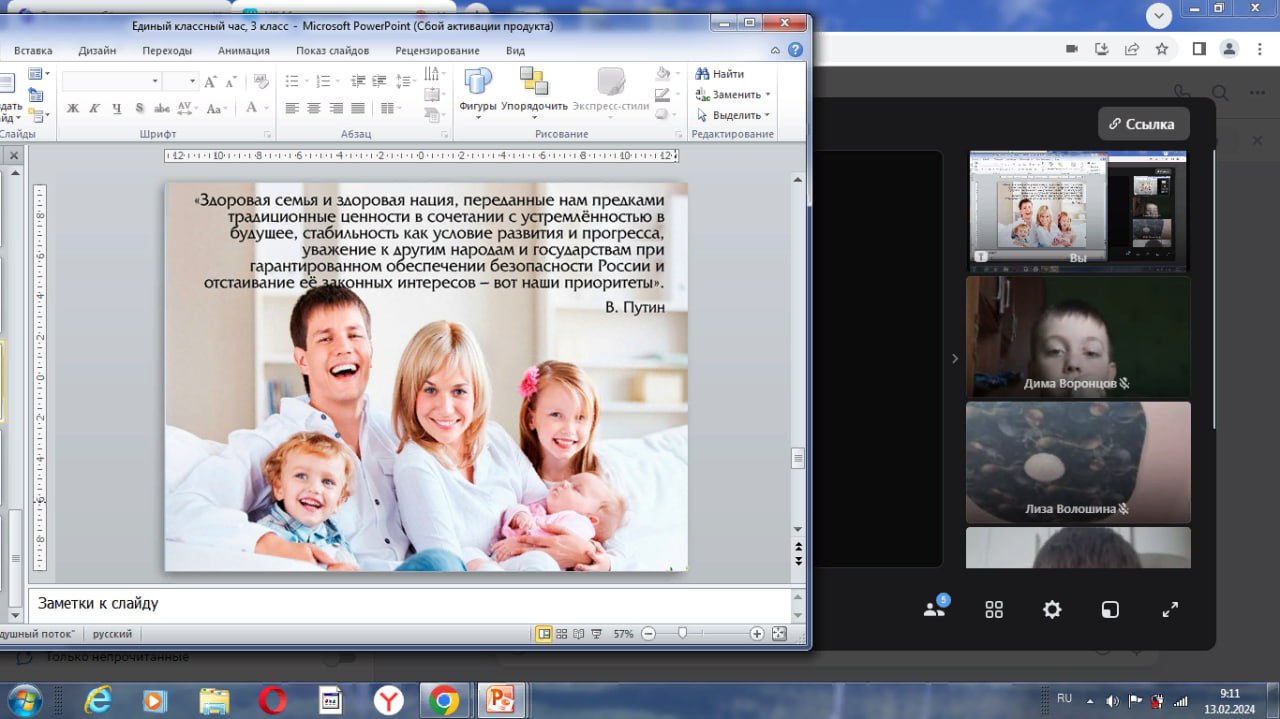Click the Найти find button

pos(721,74)
